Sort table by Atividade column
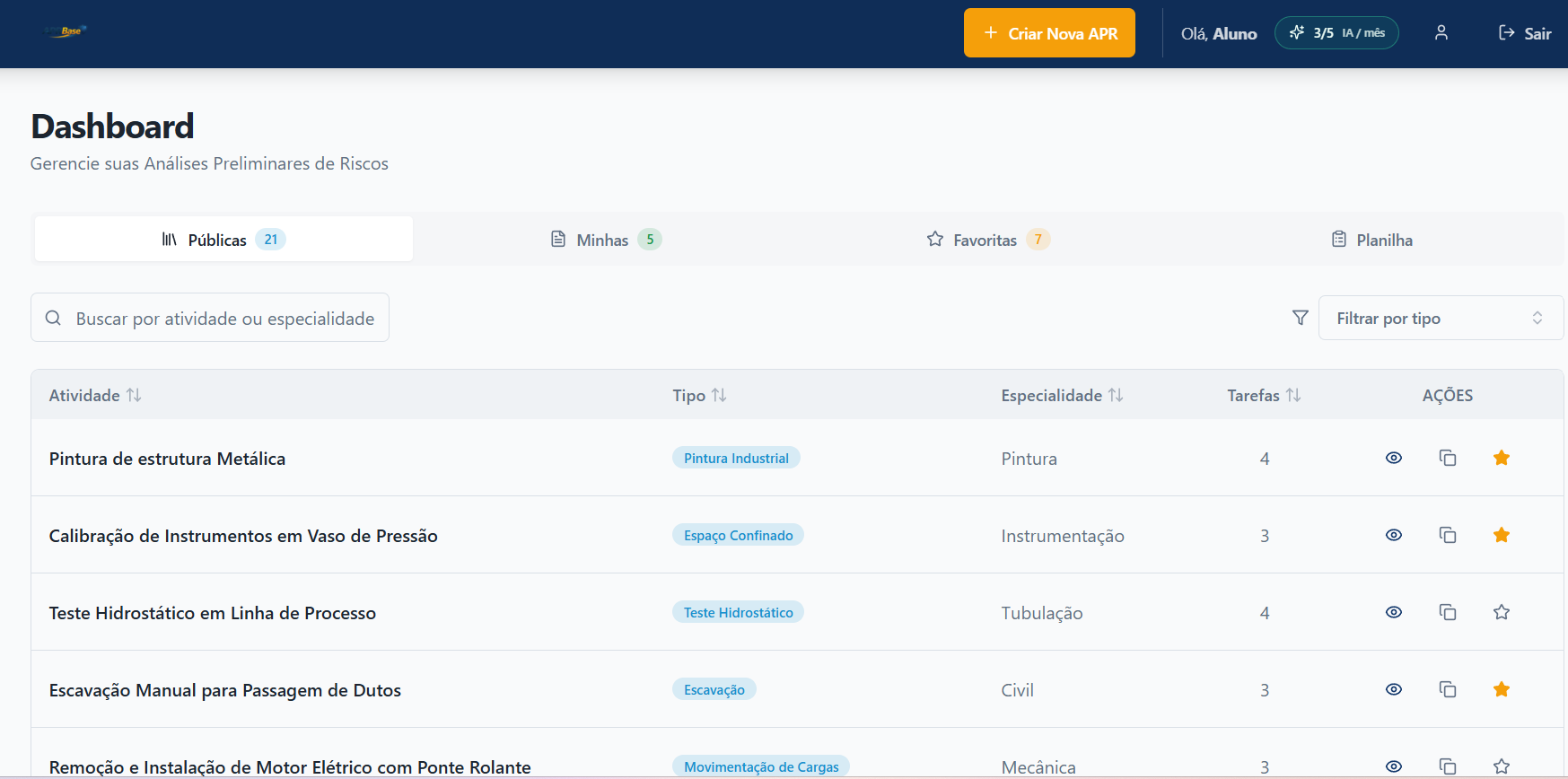The image size is (1568, 779). 95,395
